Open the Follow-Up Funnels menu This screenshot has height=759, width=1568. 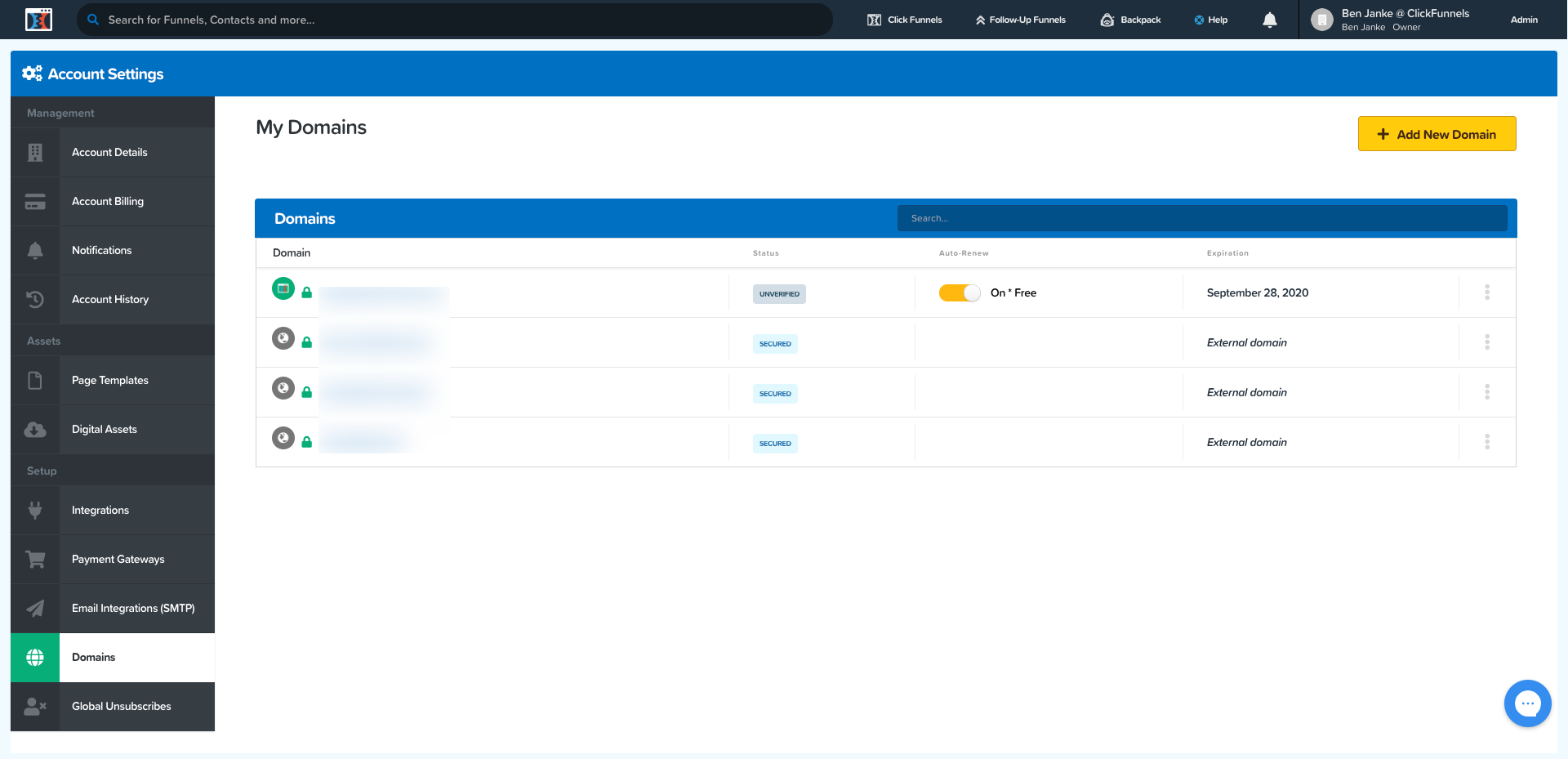click(1020, 20)
